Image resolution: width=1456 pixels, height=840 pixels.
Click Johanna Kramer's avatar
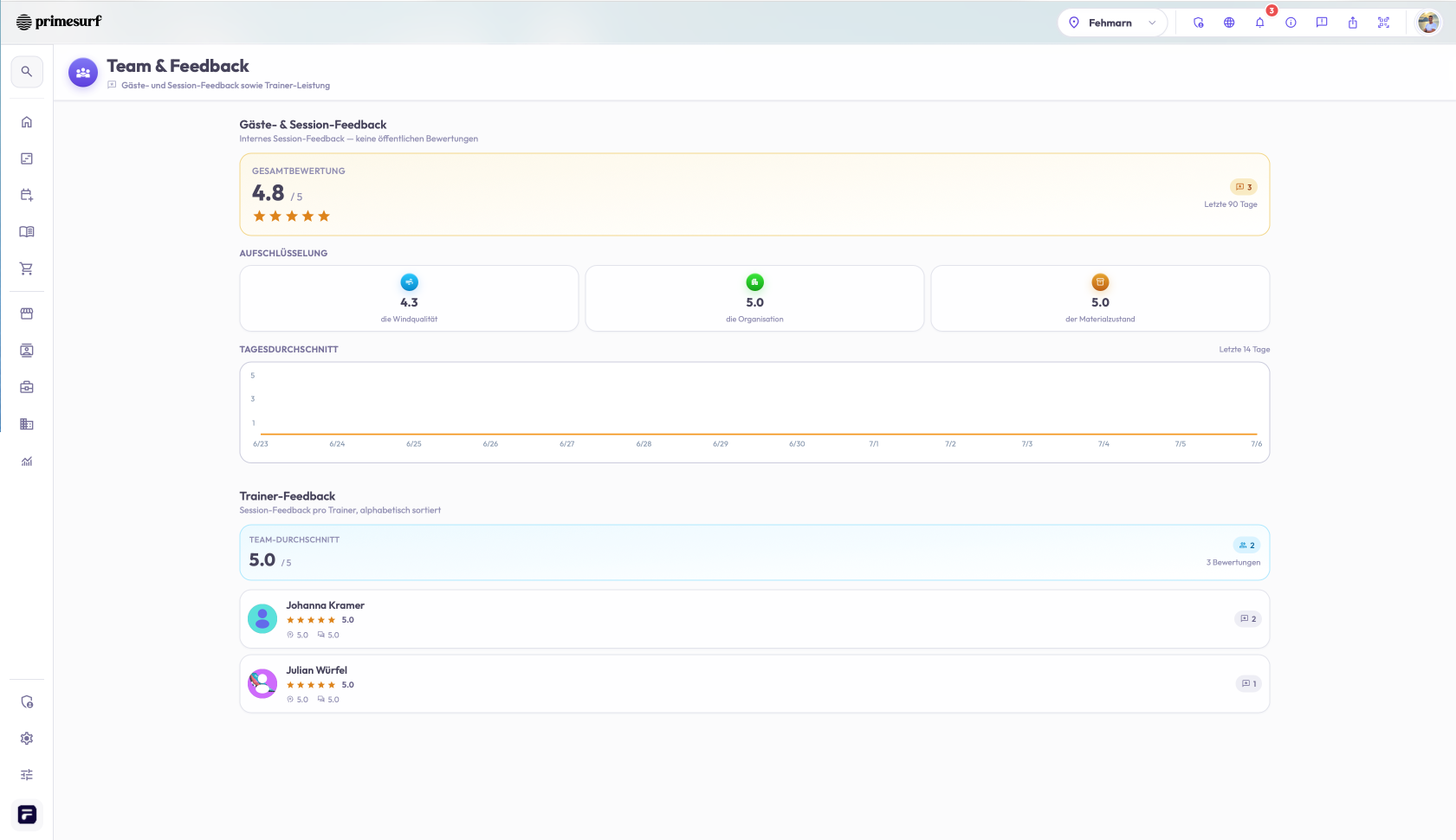[x=262, y=619]
